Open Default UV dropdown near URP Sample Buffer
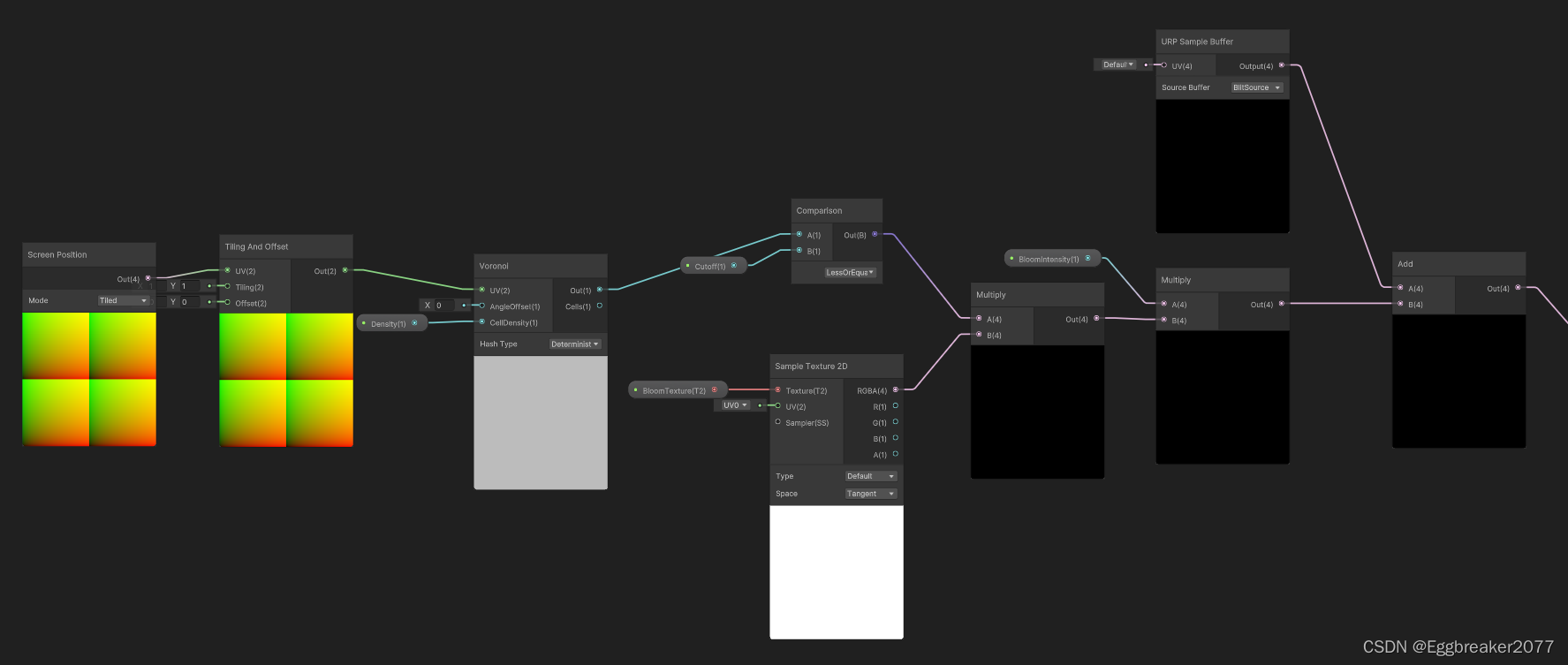 [1117, 64]
